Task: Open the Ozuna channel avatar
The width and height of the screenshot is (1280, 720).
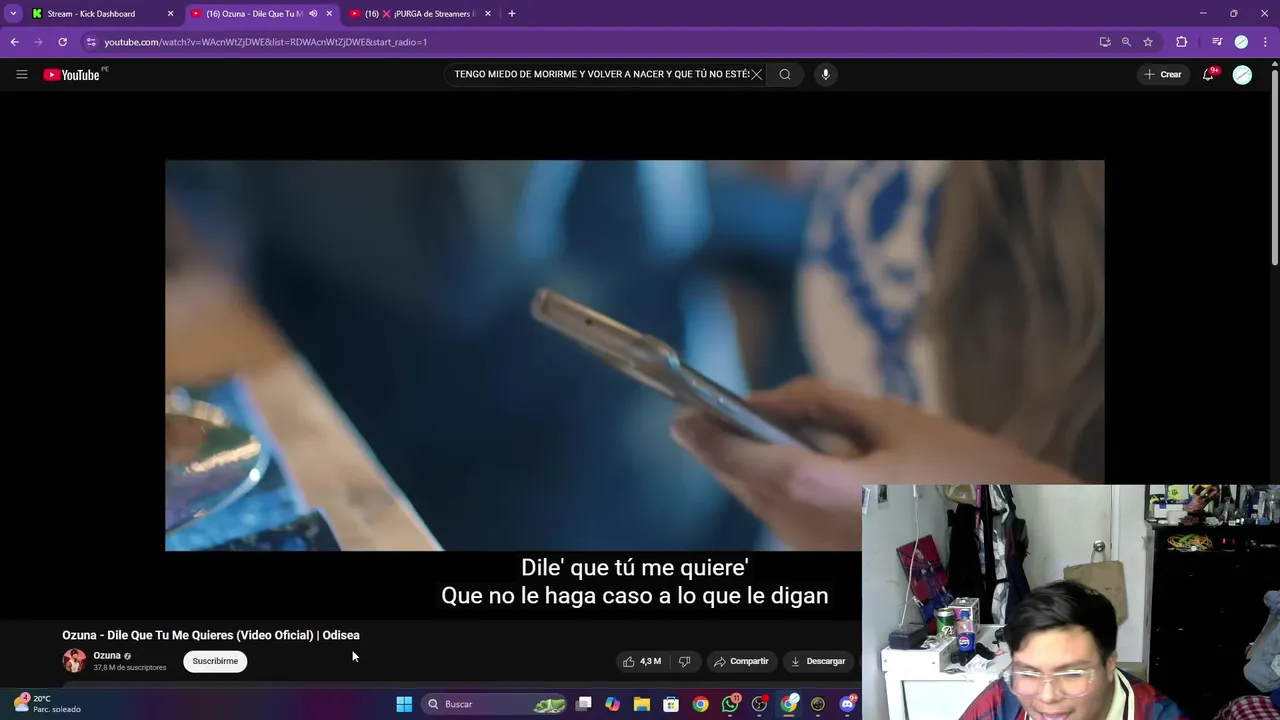Action: (74, 660)
